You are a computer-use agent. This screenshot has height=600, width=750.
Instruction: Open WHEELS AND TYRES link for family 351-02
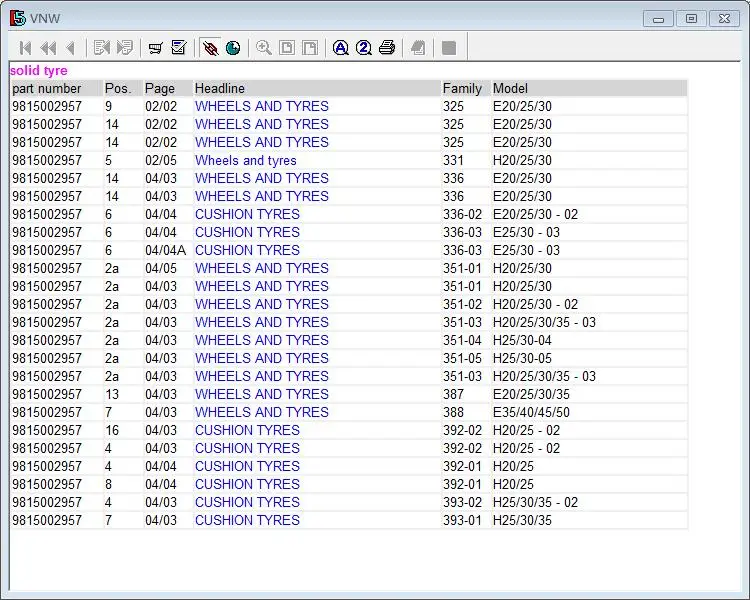[262, 304]
